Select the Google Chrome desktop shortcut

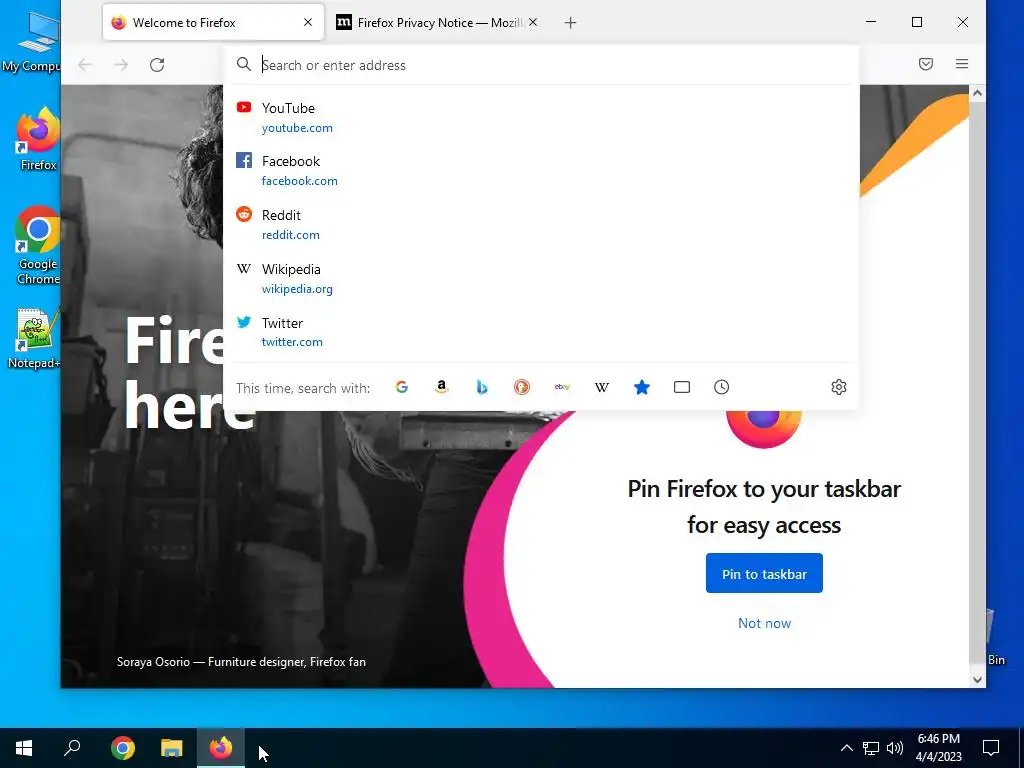tap(38, 246)
